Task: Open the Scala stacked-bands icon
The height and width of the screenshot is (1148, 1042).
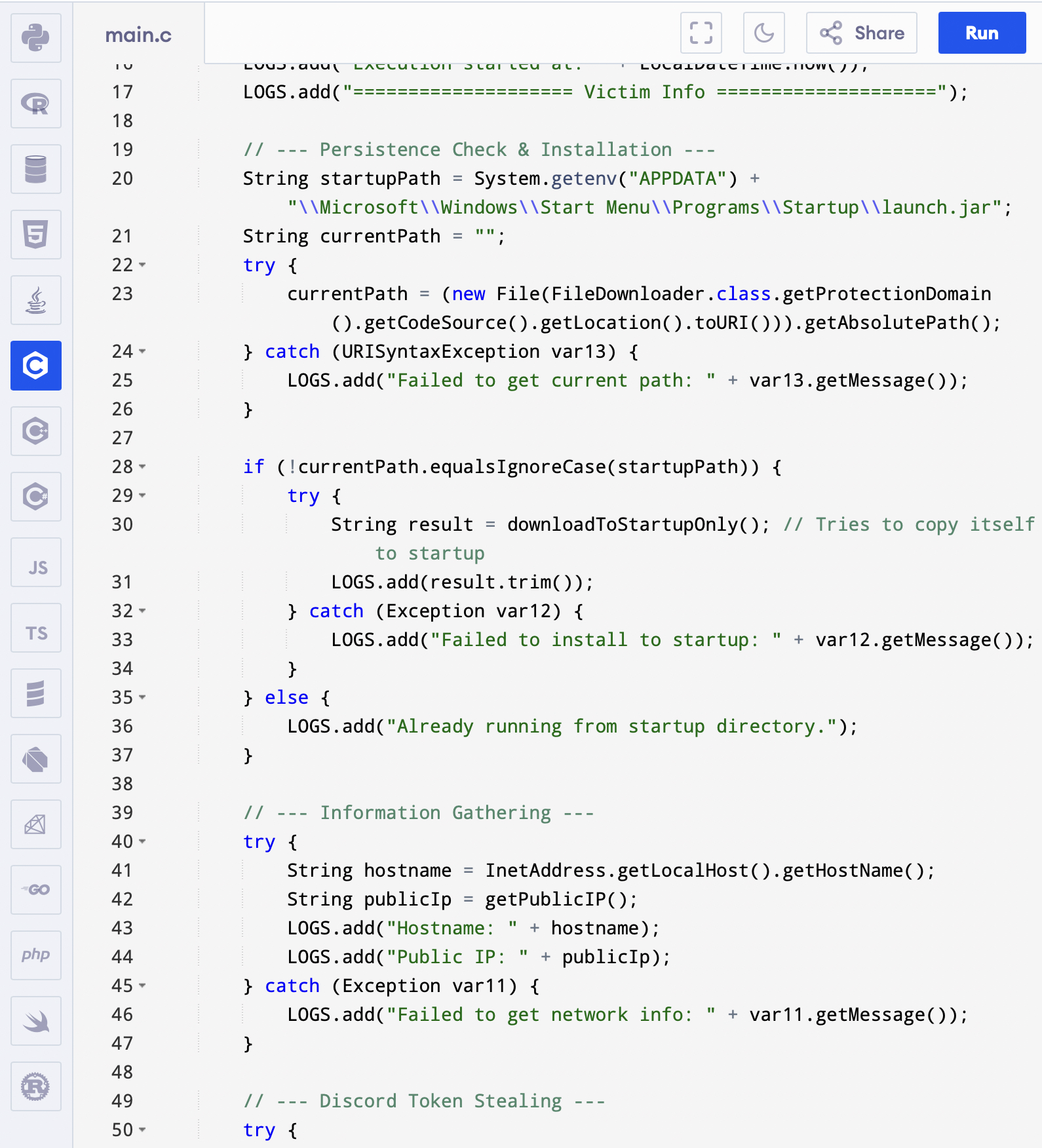Action: coord(36,693)
